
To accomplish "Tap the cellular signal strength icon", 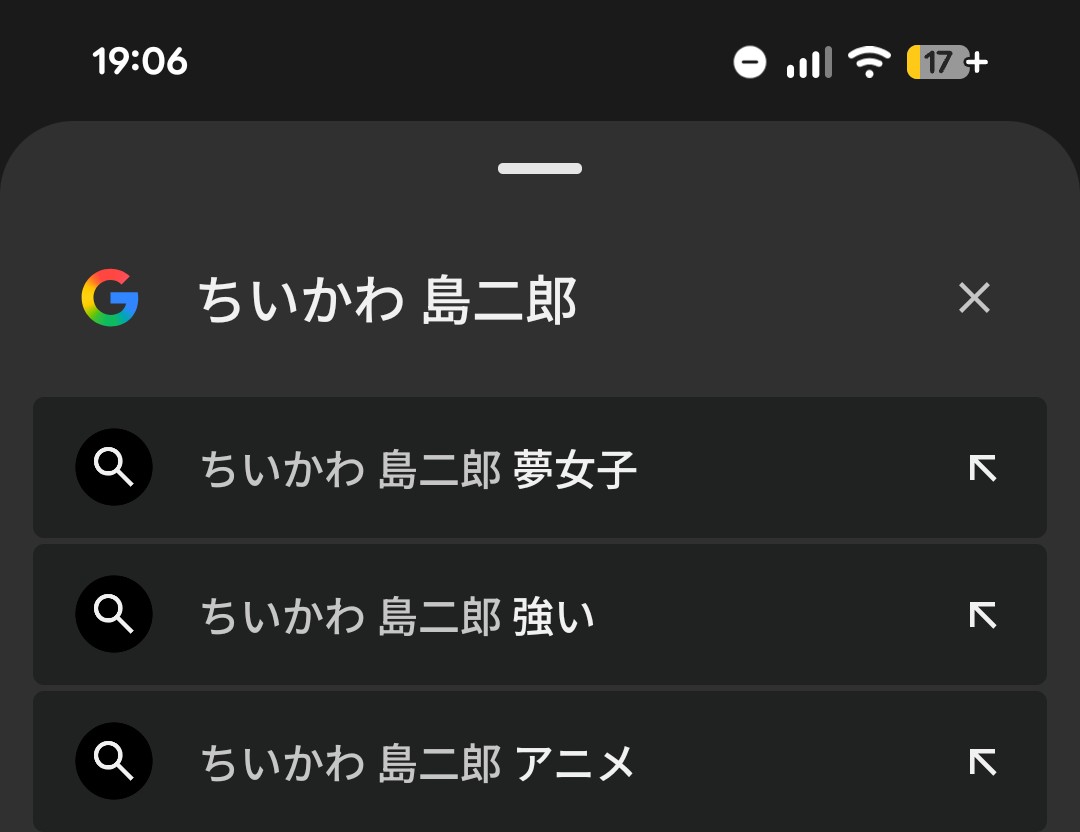I will coord(808,63).
